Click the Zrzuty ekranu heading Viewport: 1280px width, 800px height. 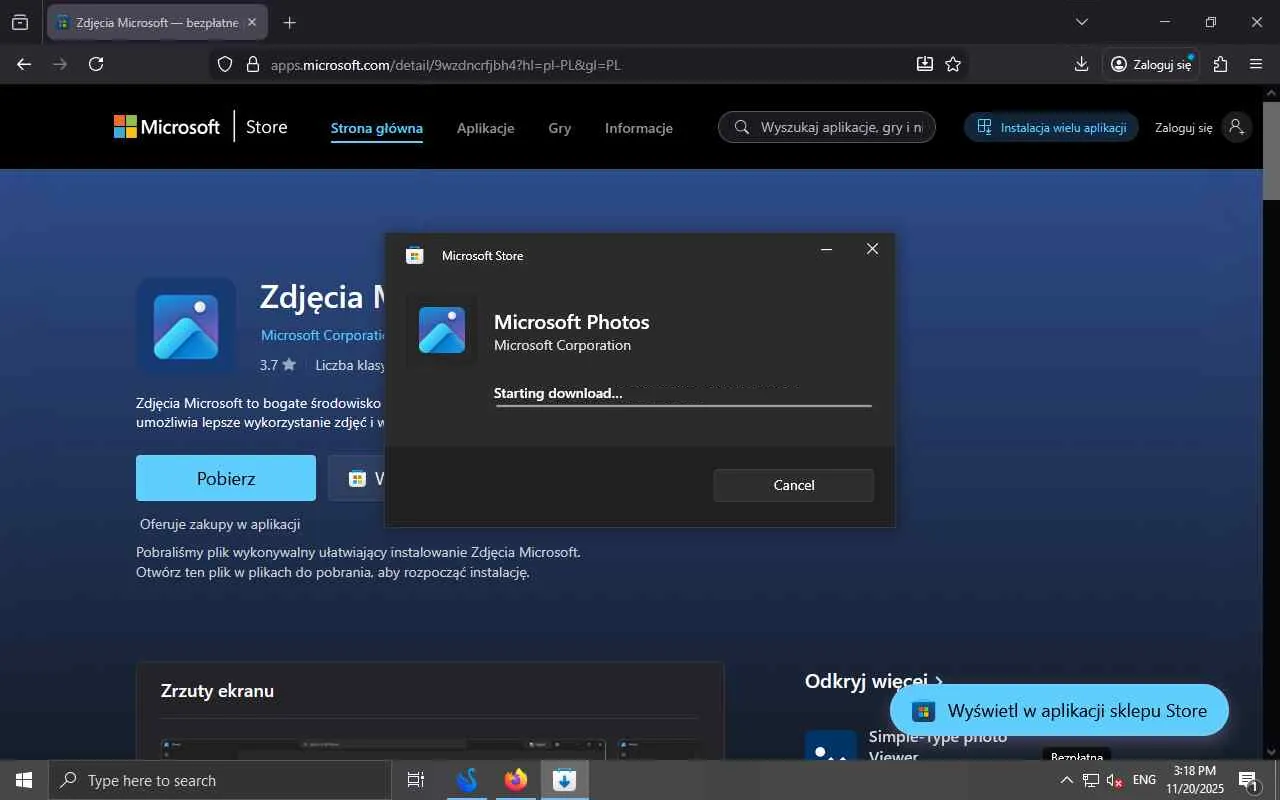217,691
